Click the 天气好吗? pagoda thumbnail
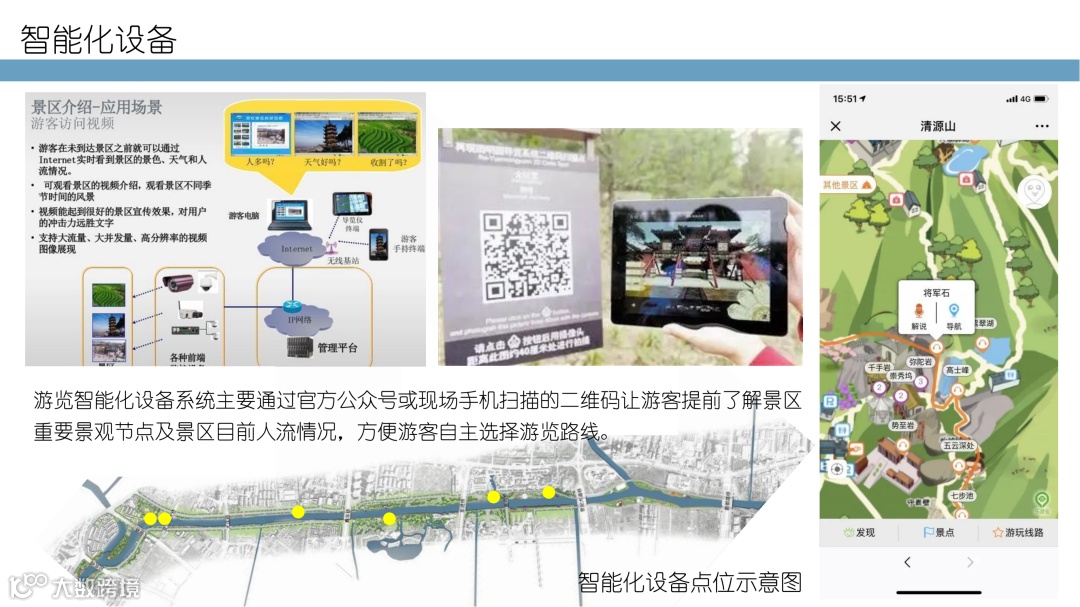Viewport: 1080px width, 607px height. click(x=323, y=135)
